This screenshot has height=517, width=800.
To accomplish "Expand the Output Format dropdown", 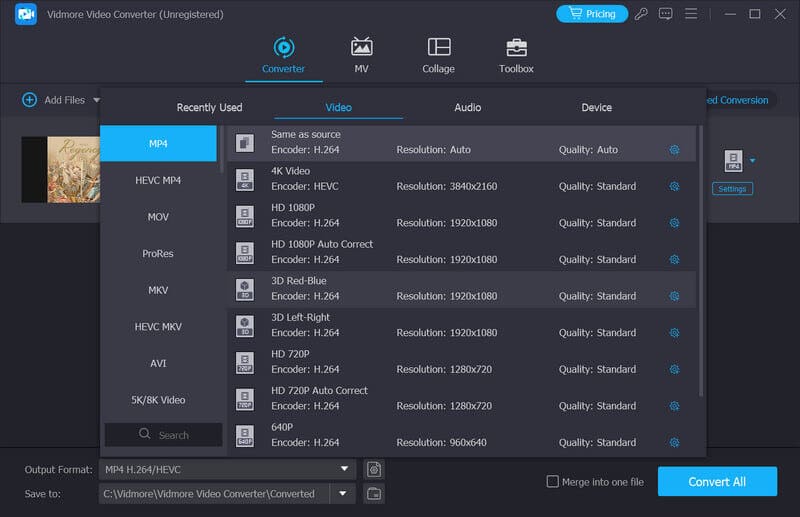I will tap(344, 469).
